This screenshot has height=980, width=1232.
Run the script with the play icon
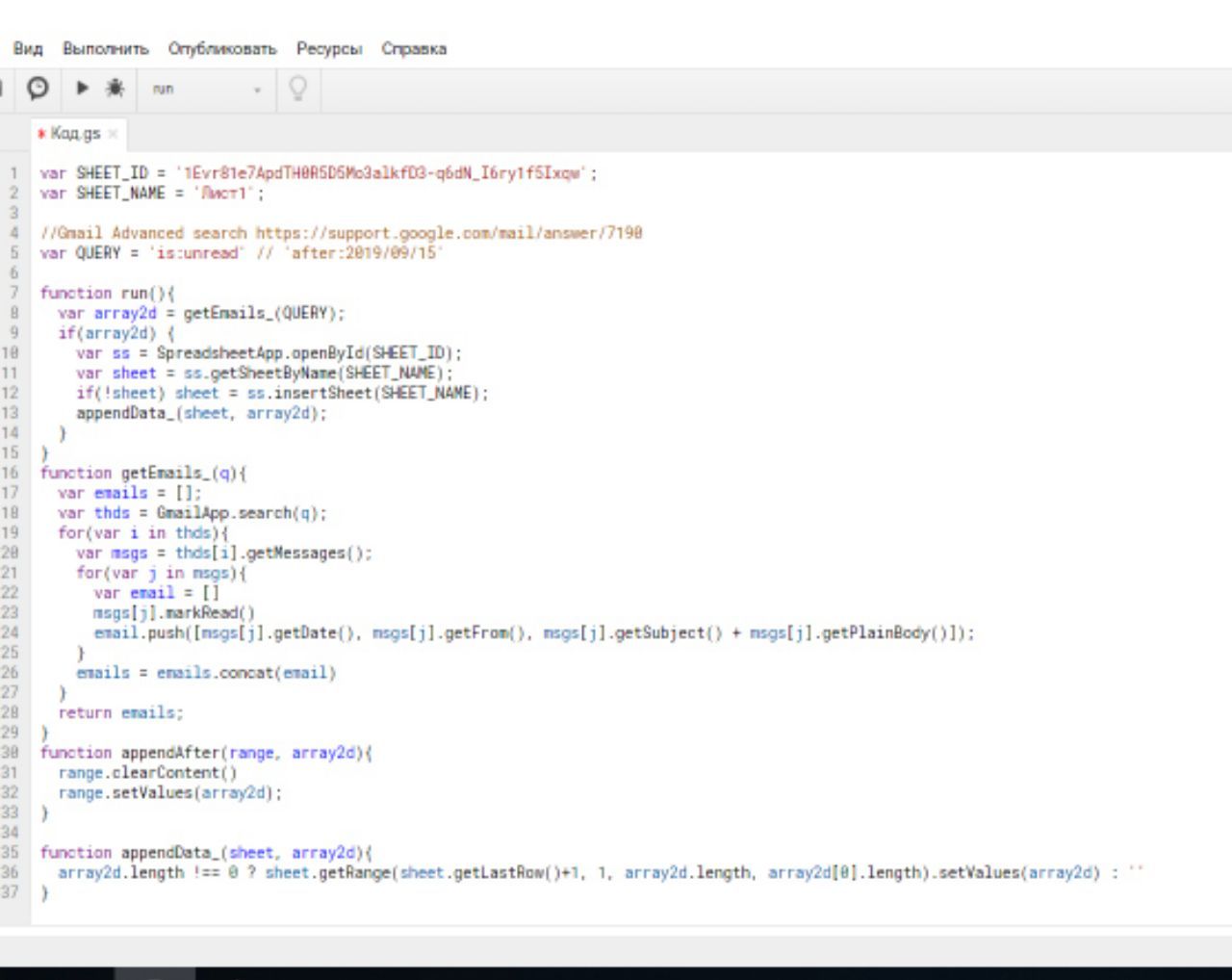[83, 89]
